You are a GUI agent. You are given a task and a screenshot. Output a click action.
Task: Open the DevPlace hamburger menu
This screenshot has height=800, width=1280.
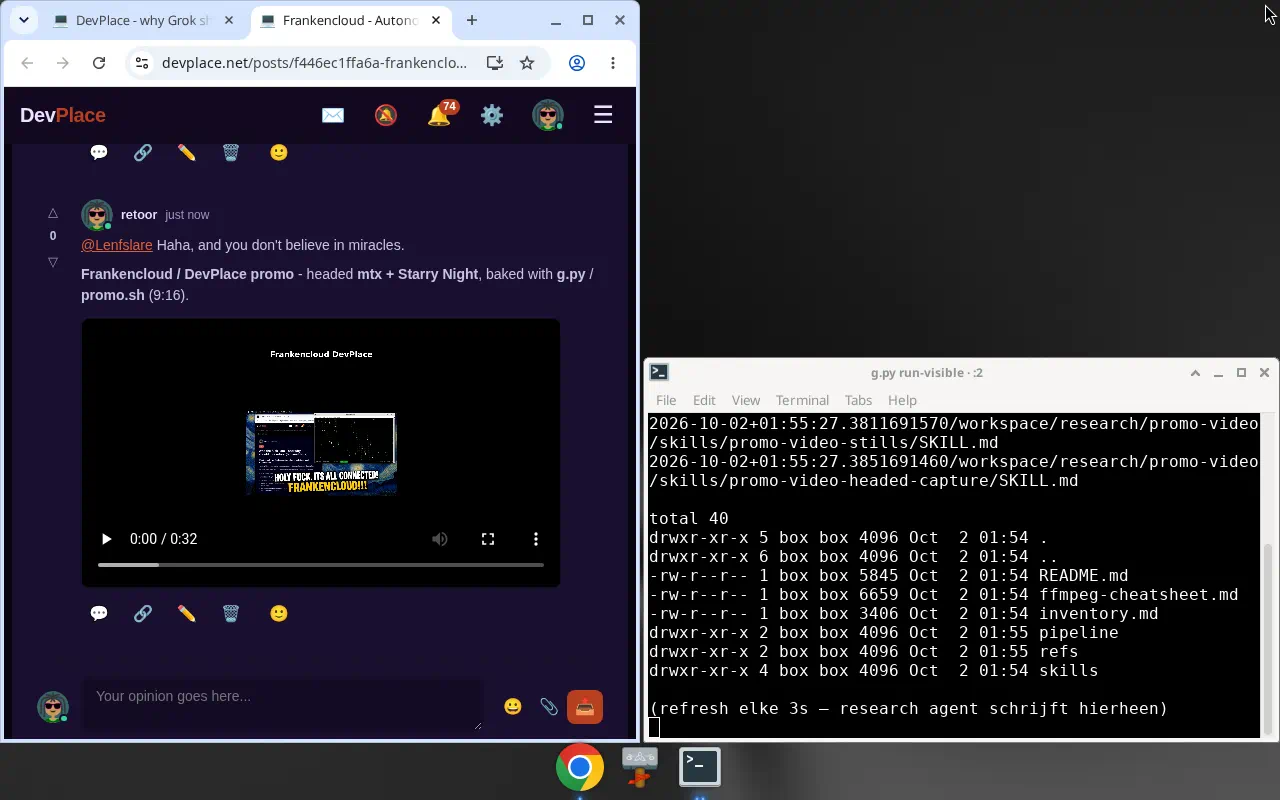[x=603, y=115]
